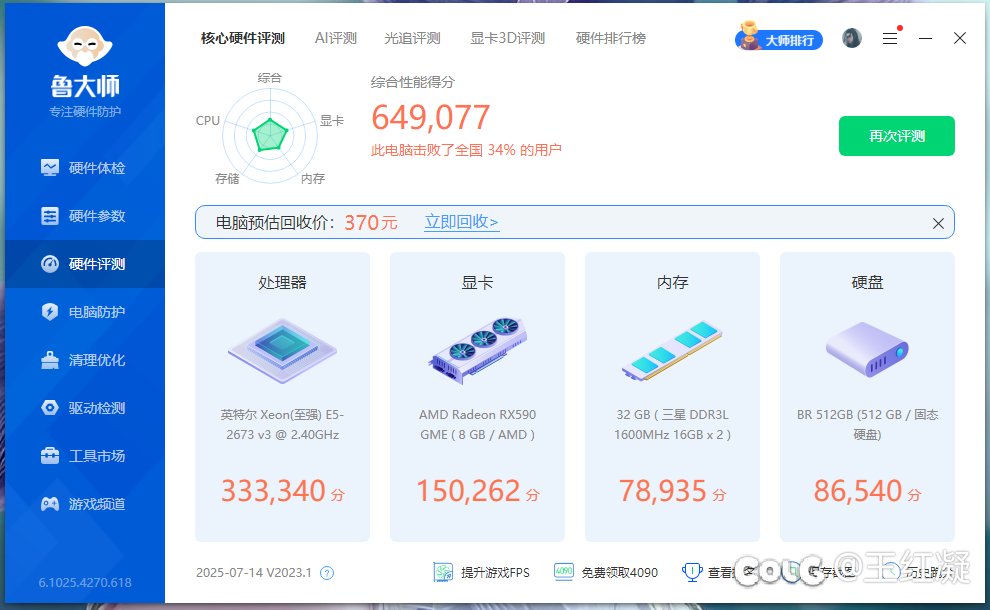
Task: Click the graphics card image
Action: 478,350
